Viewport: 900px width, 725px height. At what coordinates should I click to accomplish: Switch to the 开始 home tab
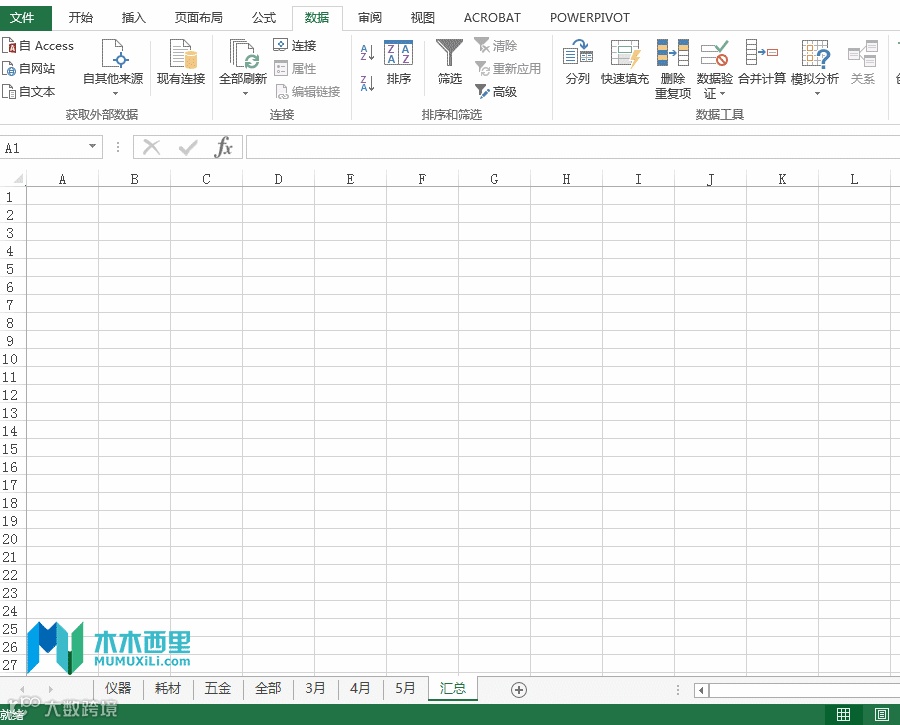[80, 18]
